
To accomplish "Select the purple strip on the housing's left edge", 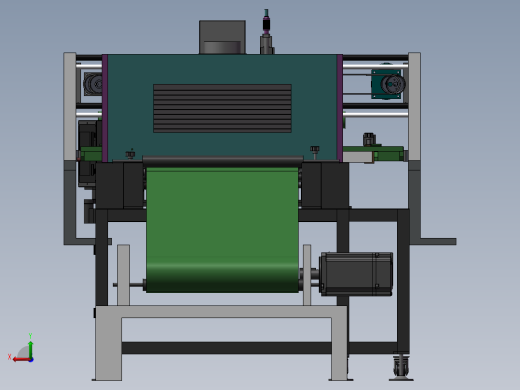I will pos(105,108).
